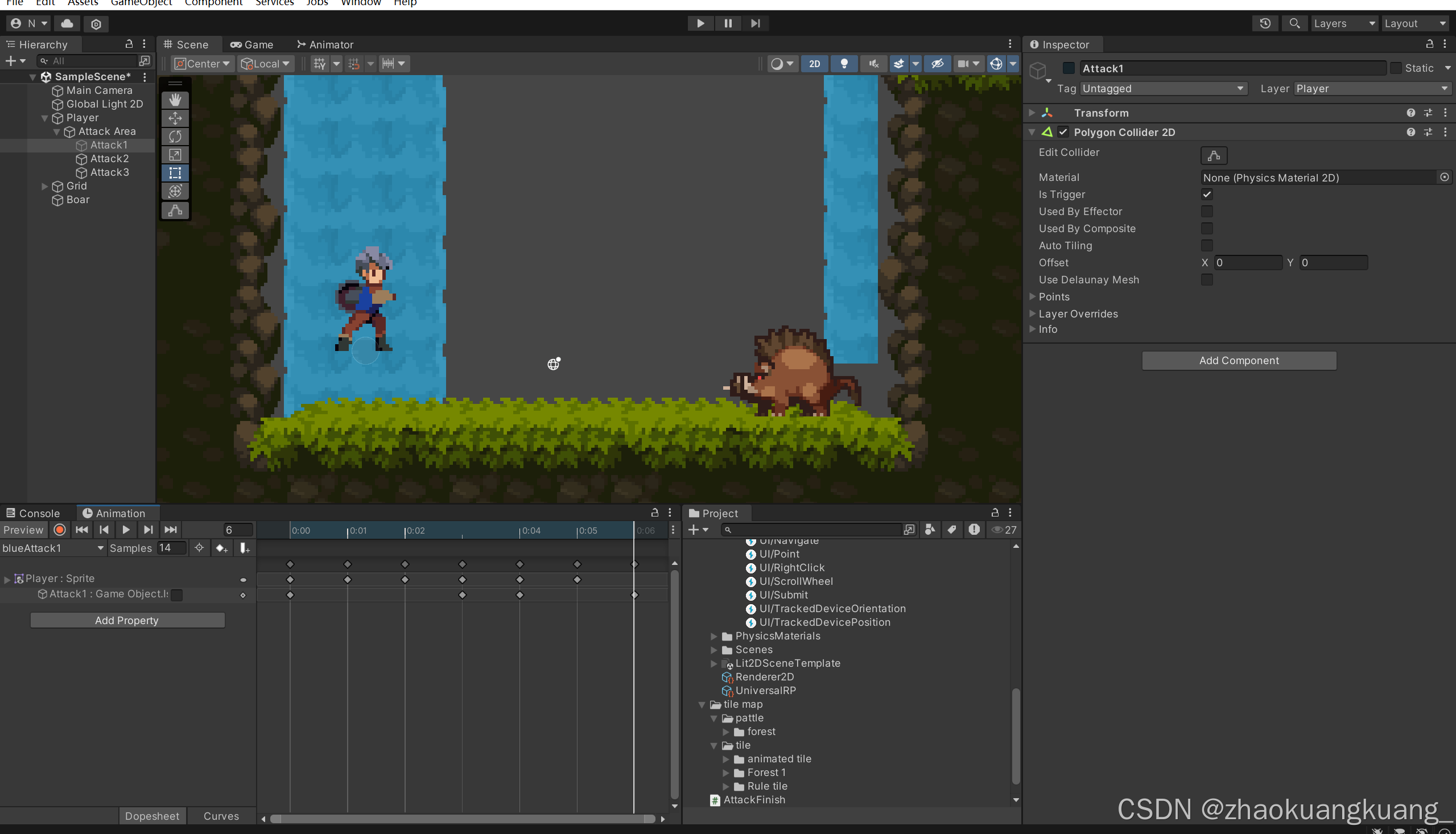Viewport: 1456px width, 834px height.
Task: Switch to the Game tab
Action: pos(252,45)
